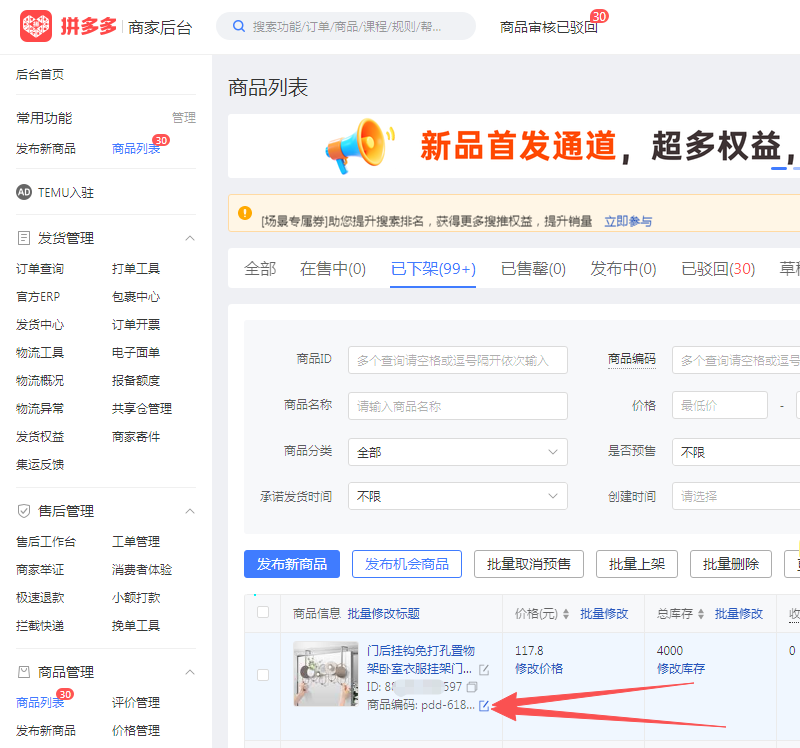Collapse the 发货管理 sidebar section
The image size is (800, 748).
click(189, 238)
